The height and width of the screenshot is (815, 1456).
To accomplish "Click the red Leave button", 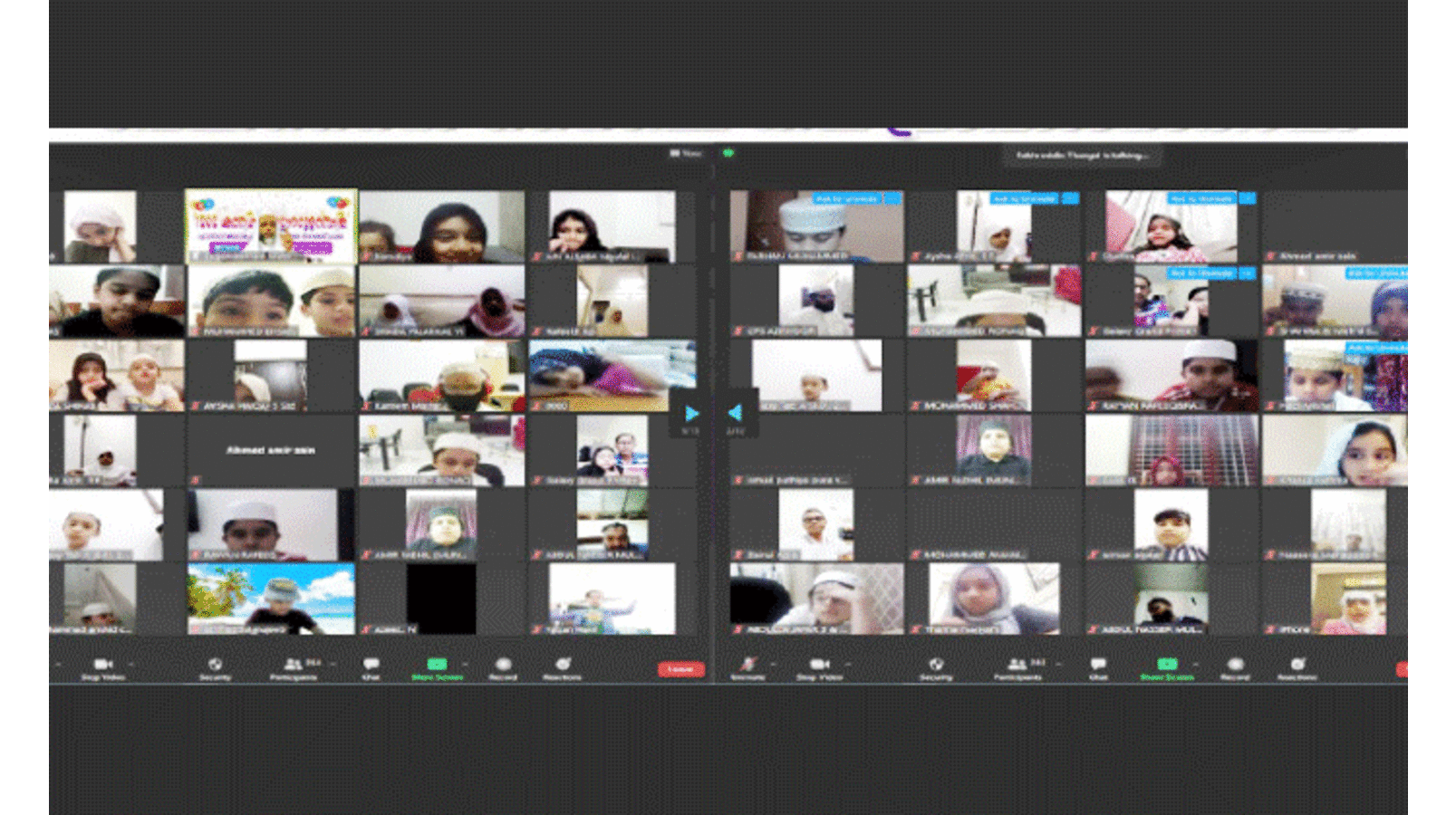I will point(680,669).
